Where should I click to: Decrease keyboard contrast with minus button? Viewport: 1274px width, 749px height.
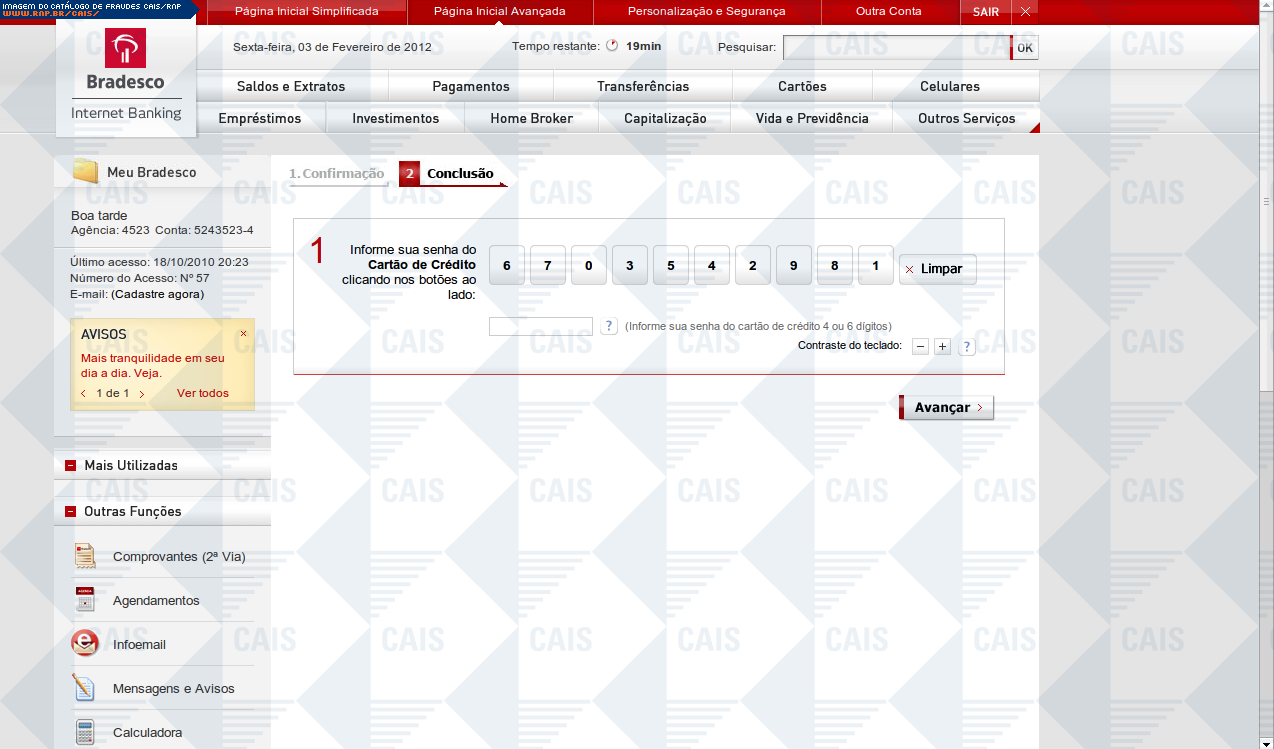pyautogui.click(x=920, y=346)
